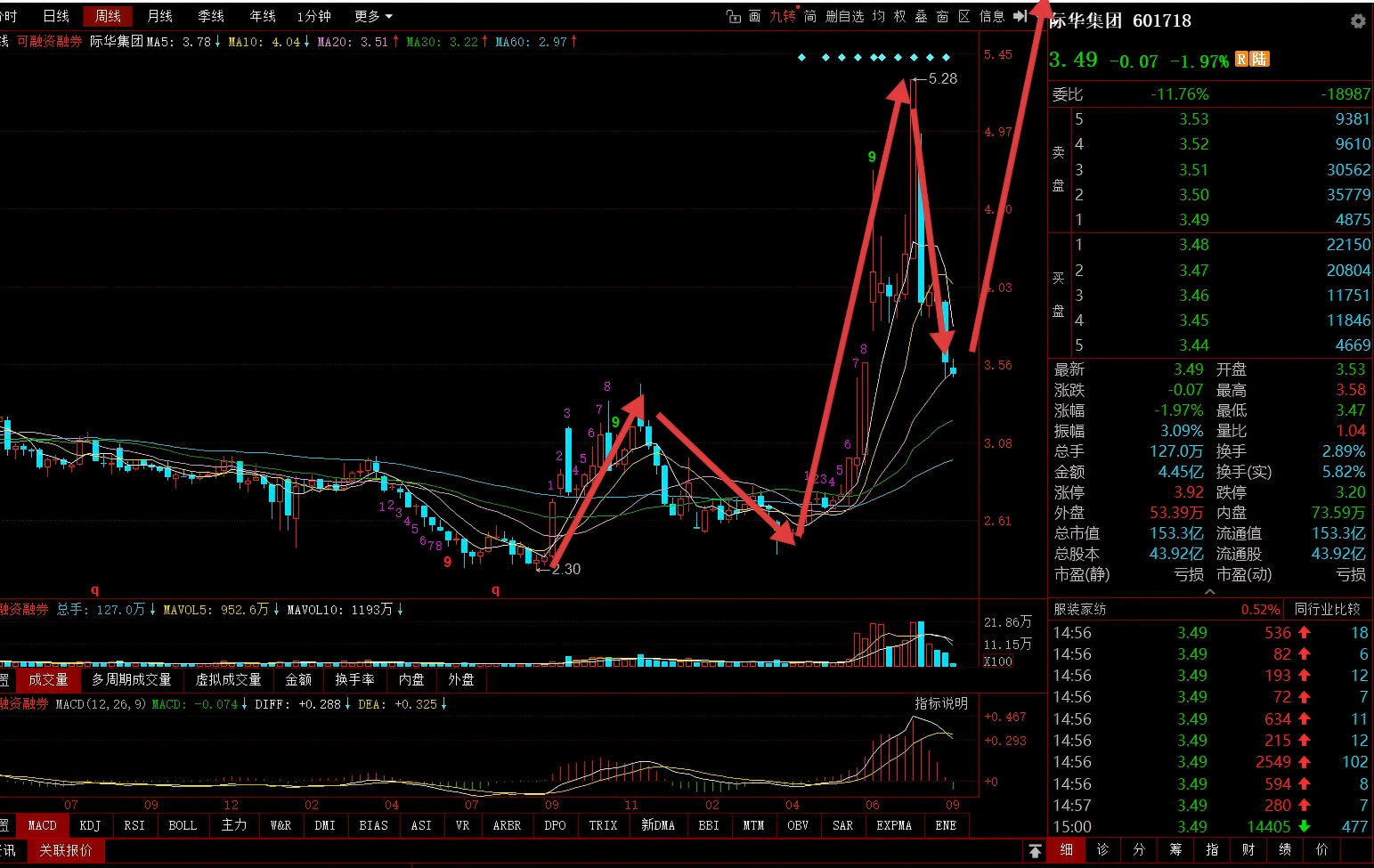The image size is (1374, 868).
Task: Switch to the SAR indicator
Action: (842, 825)
